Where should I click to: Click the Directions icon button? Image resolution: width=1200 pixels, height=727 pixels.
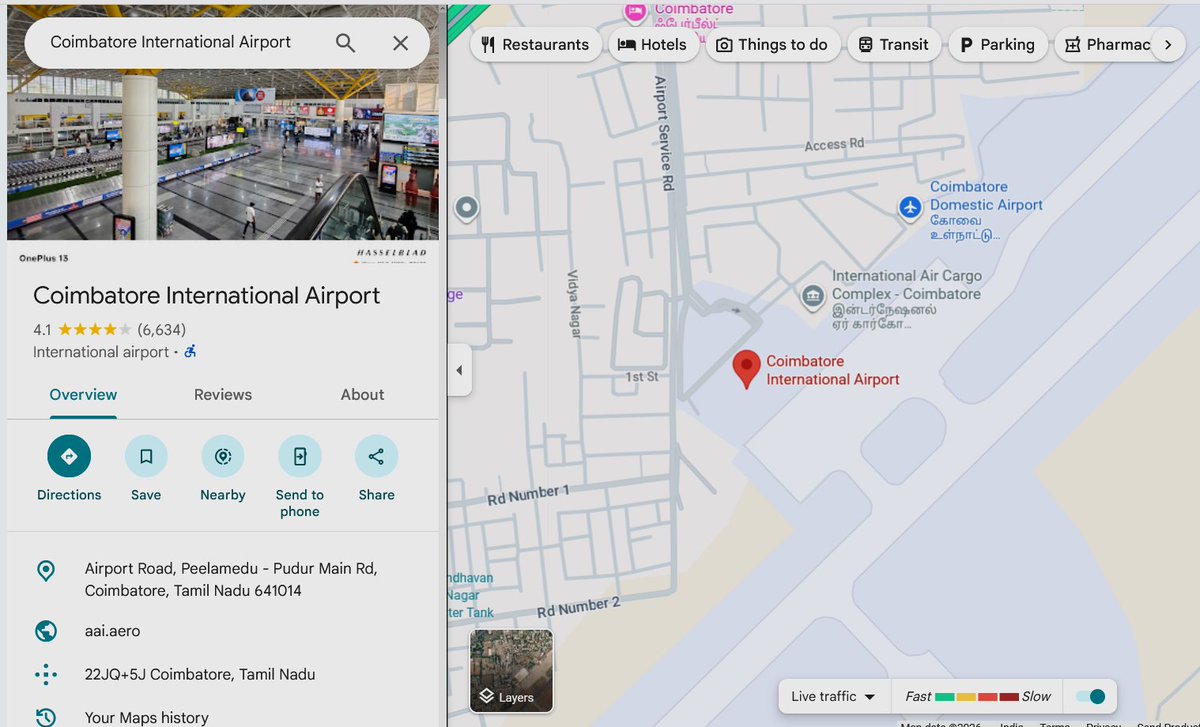[69, 456]
